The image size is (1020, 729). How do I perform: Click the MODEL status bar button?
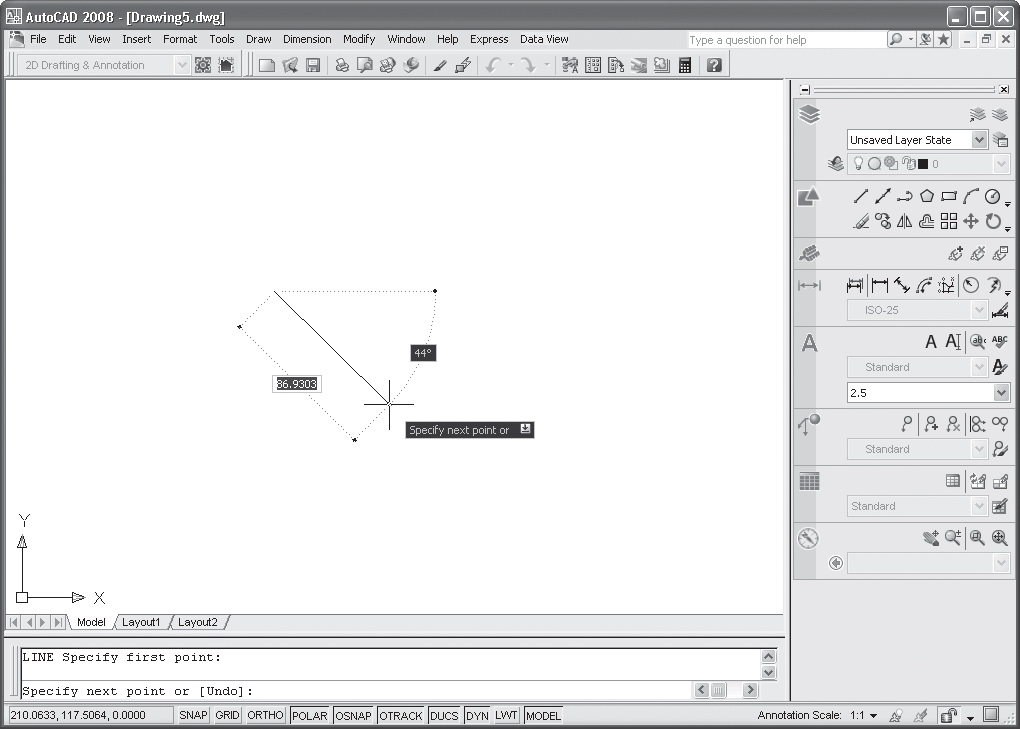(x=543, y=715)
